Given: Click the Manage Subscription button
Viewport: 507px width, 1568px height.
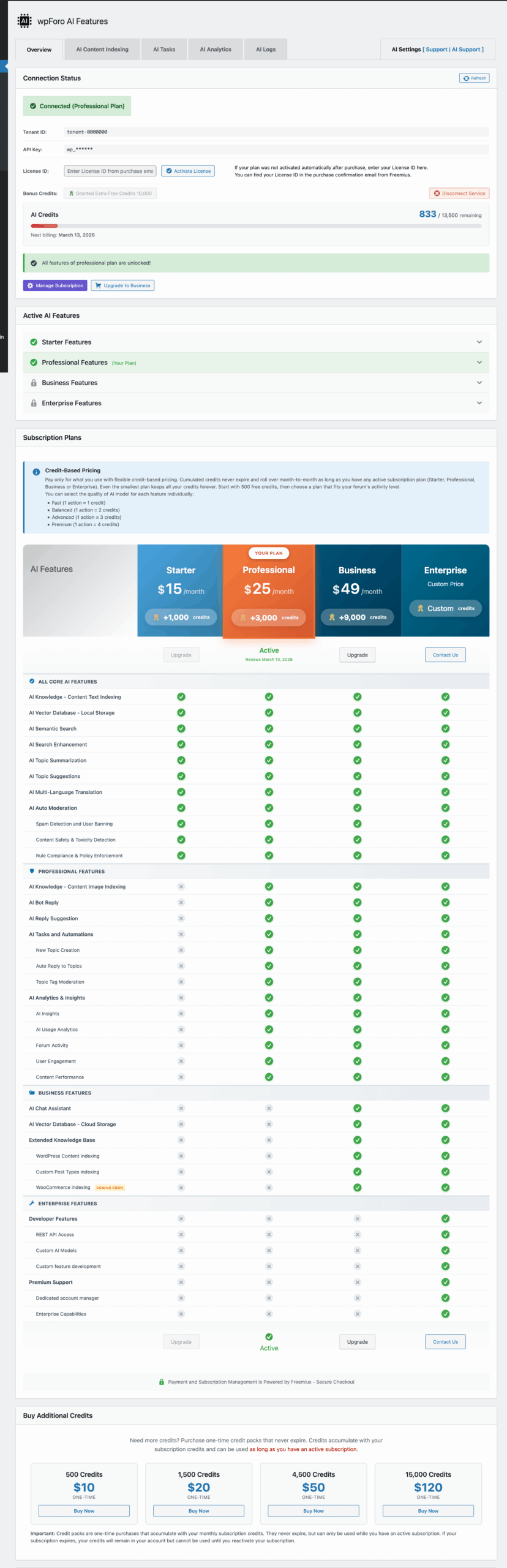Looking at the screenshot, I should point(55,285).
